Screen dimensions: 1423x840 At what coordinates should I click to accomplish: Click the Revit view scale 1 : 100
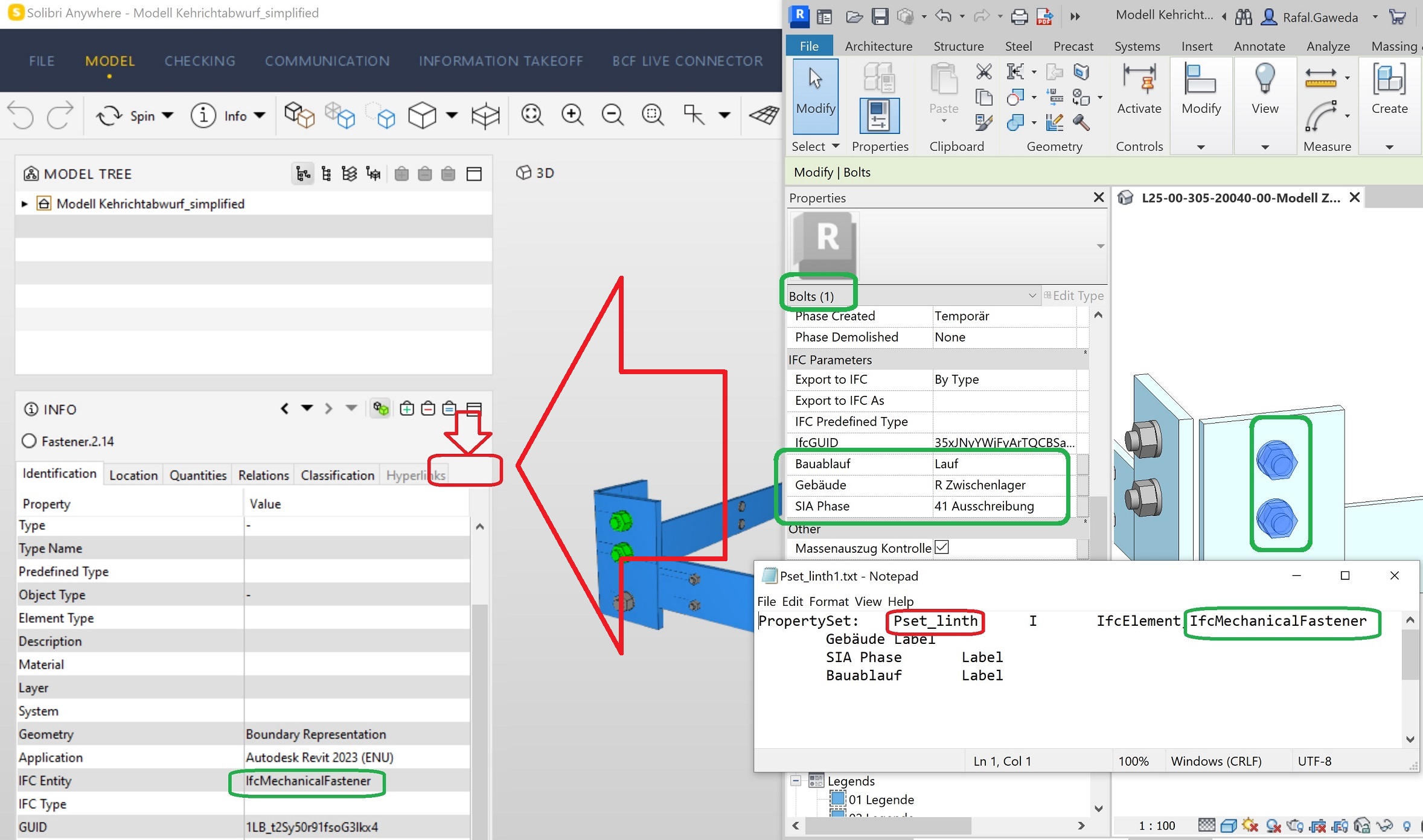[x=1156, y=826]
